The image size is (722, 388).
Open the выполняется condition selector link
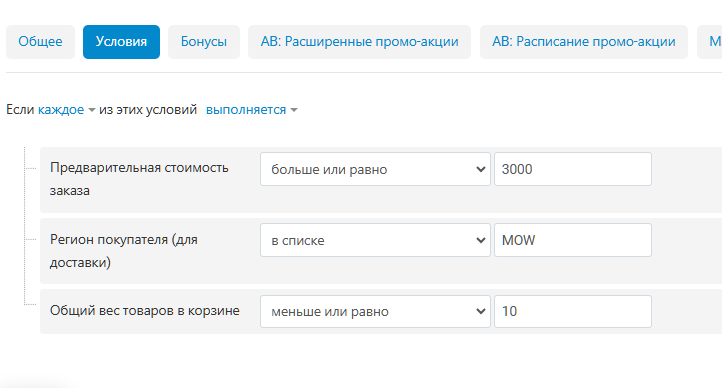coord(246,110)
